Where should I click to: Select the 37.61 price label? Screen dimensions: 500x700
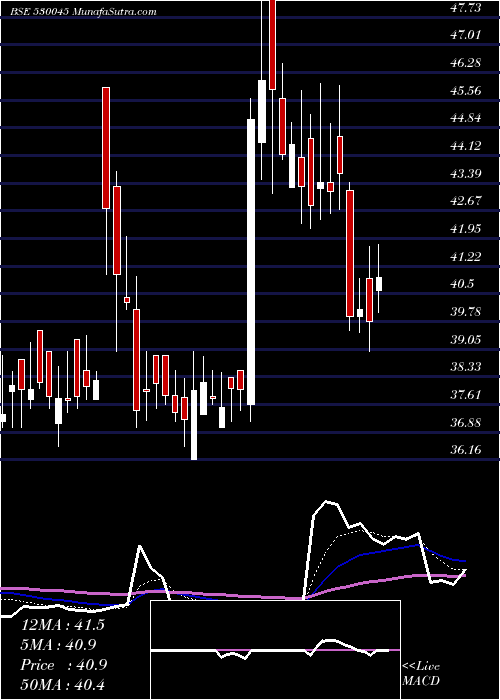466,395
